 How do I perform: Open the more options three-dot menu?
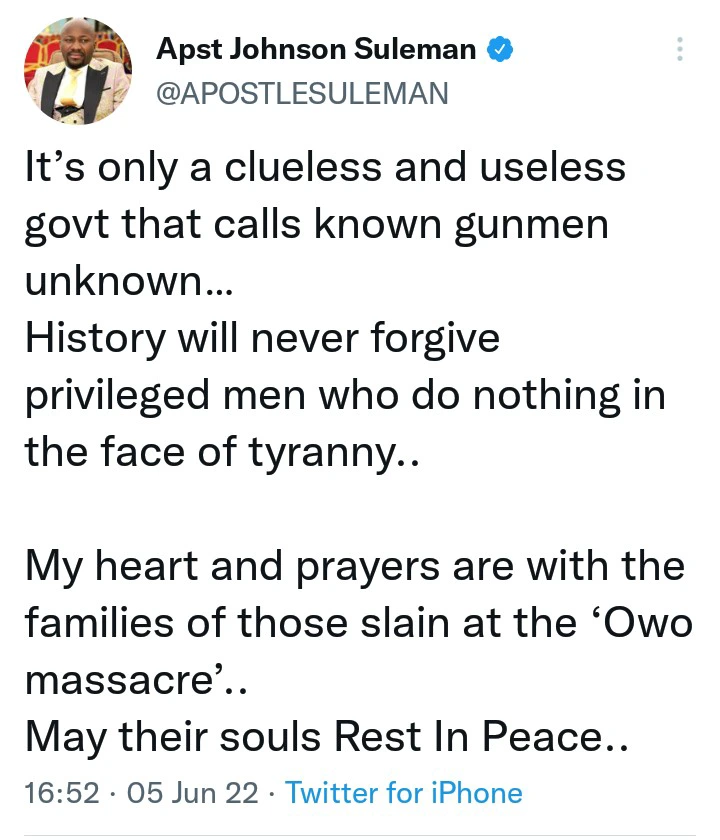coord(680,50)
